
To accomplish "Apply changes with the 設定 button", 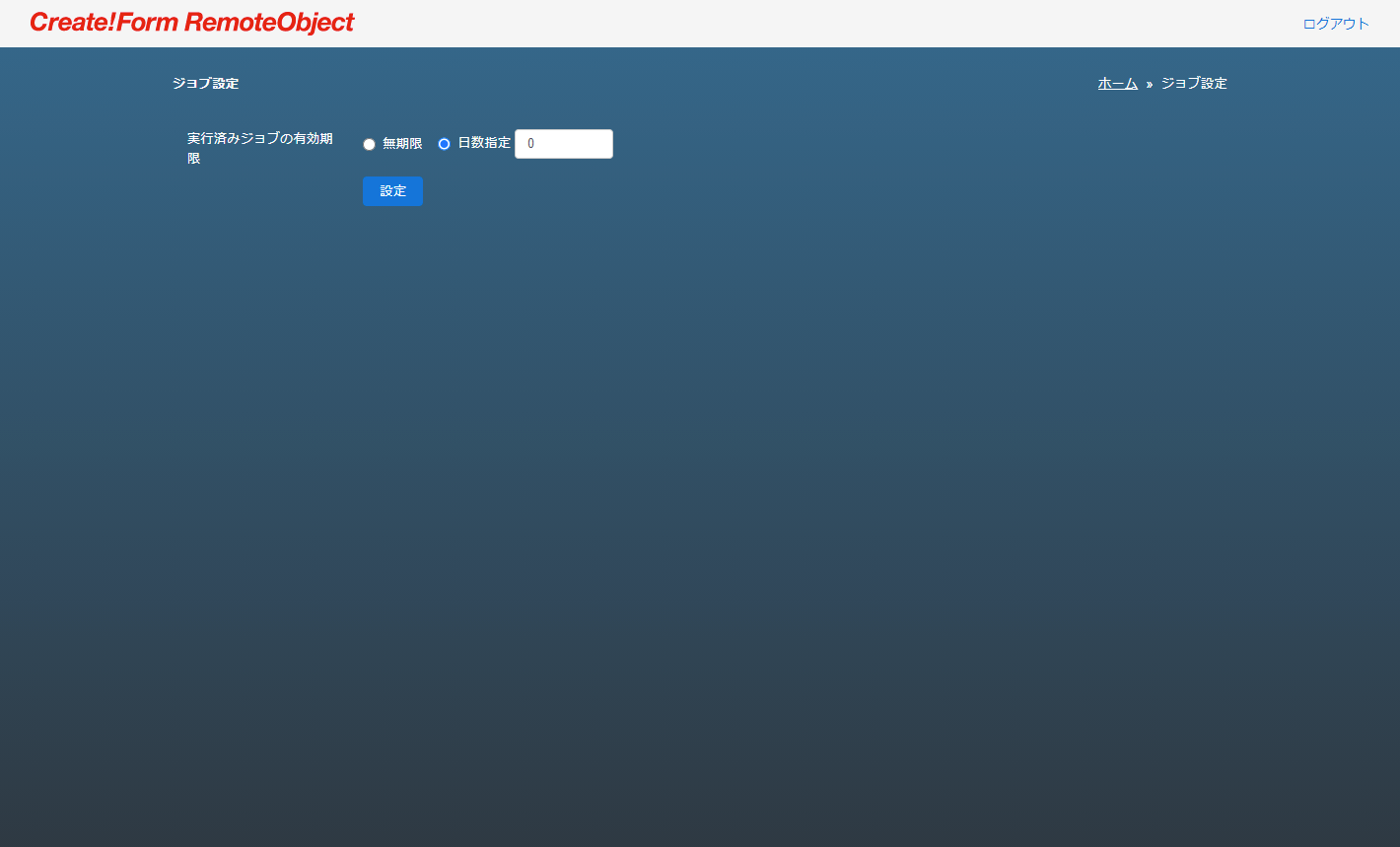I will tap(392, 191).
